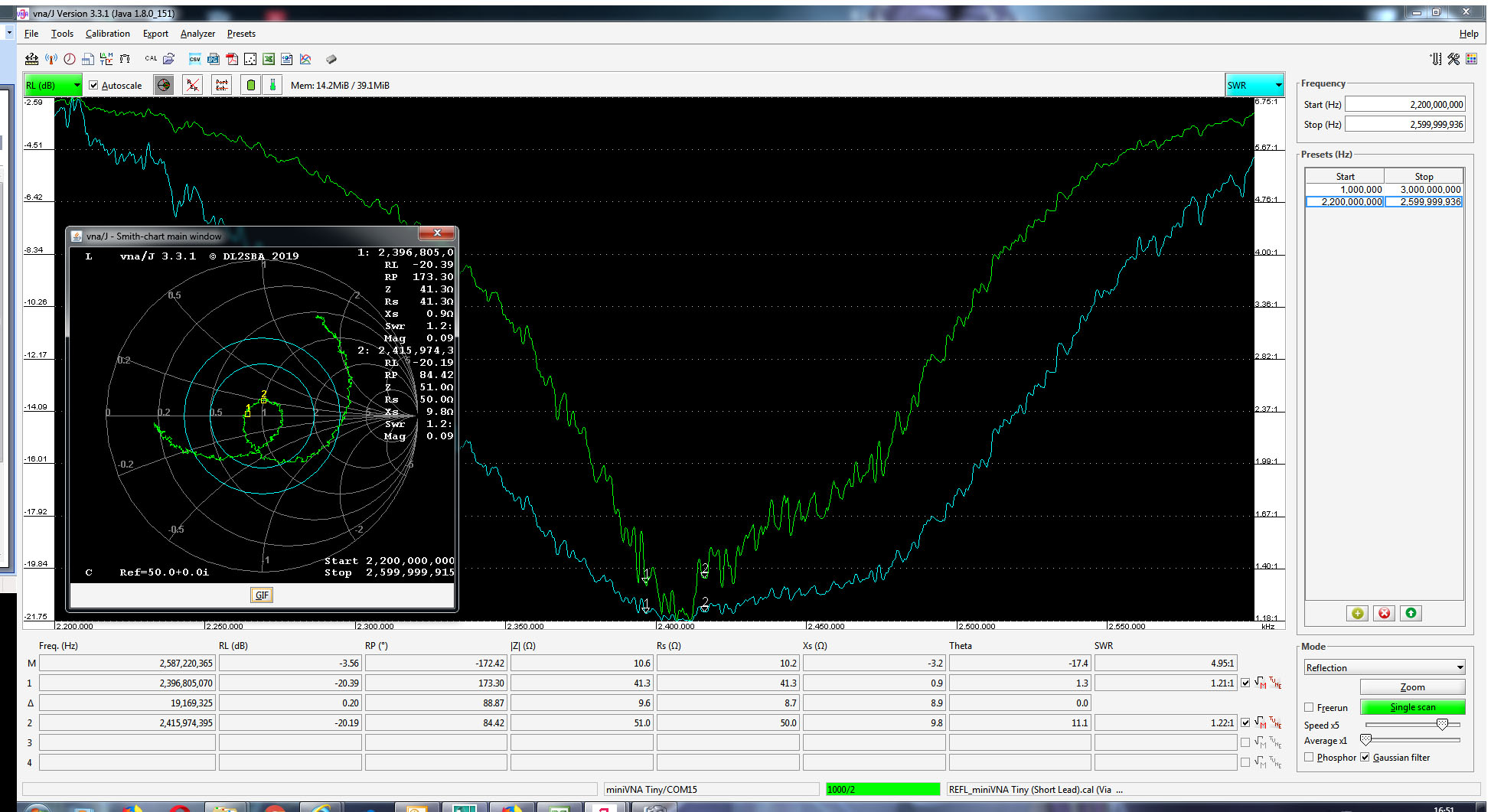Export the scan data to PDF
Image resolution: width=1504 pixels, height=812 pixels.
pos(232,59)
